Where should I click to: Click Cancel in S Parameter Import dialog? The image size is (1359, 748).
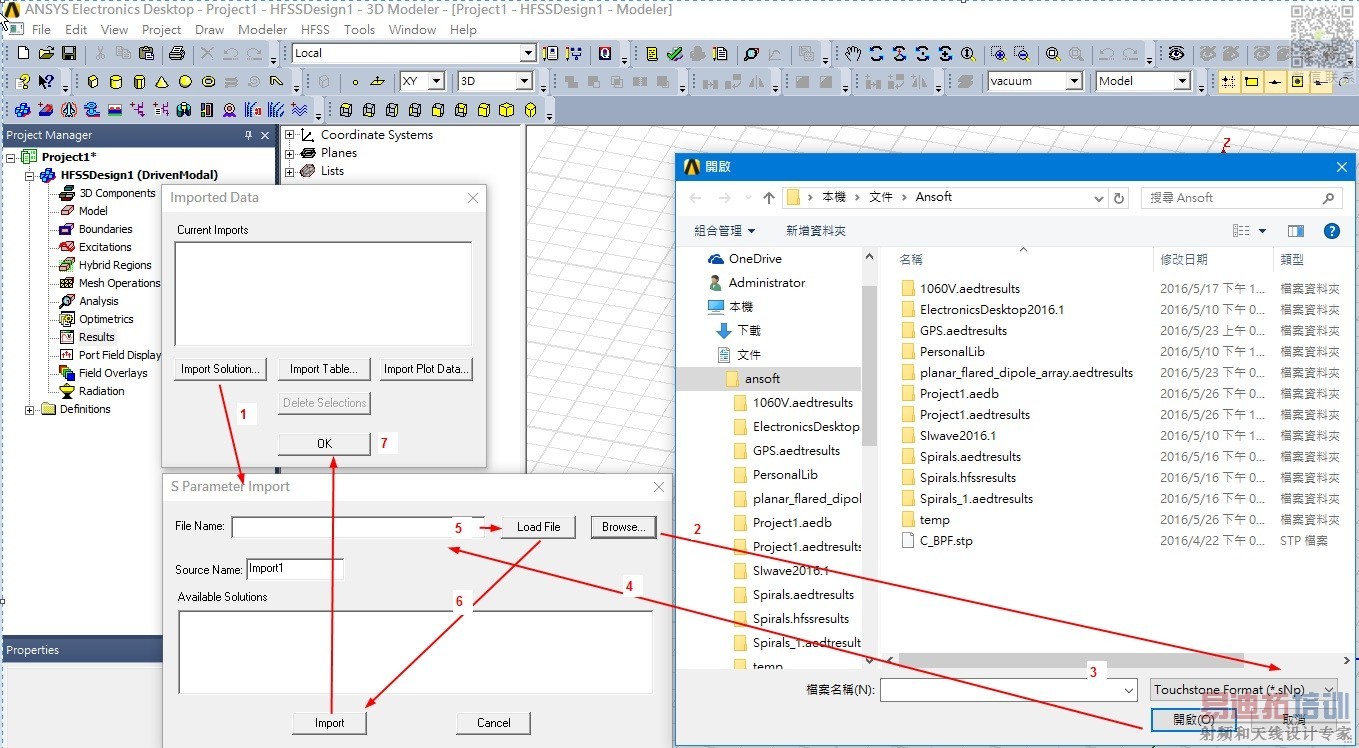coord(493,723)
